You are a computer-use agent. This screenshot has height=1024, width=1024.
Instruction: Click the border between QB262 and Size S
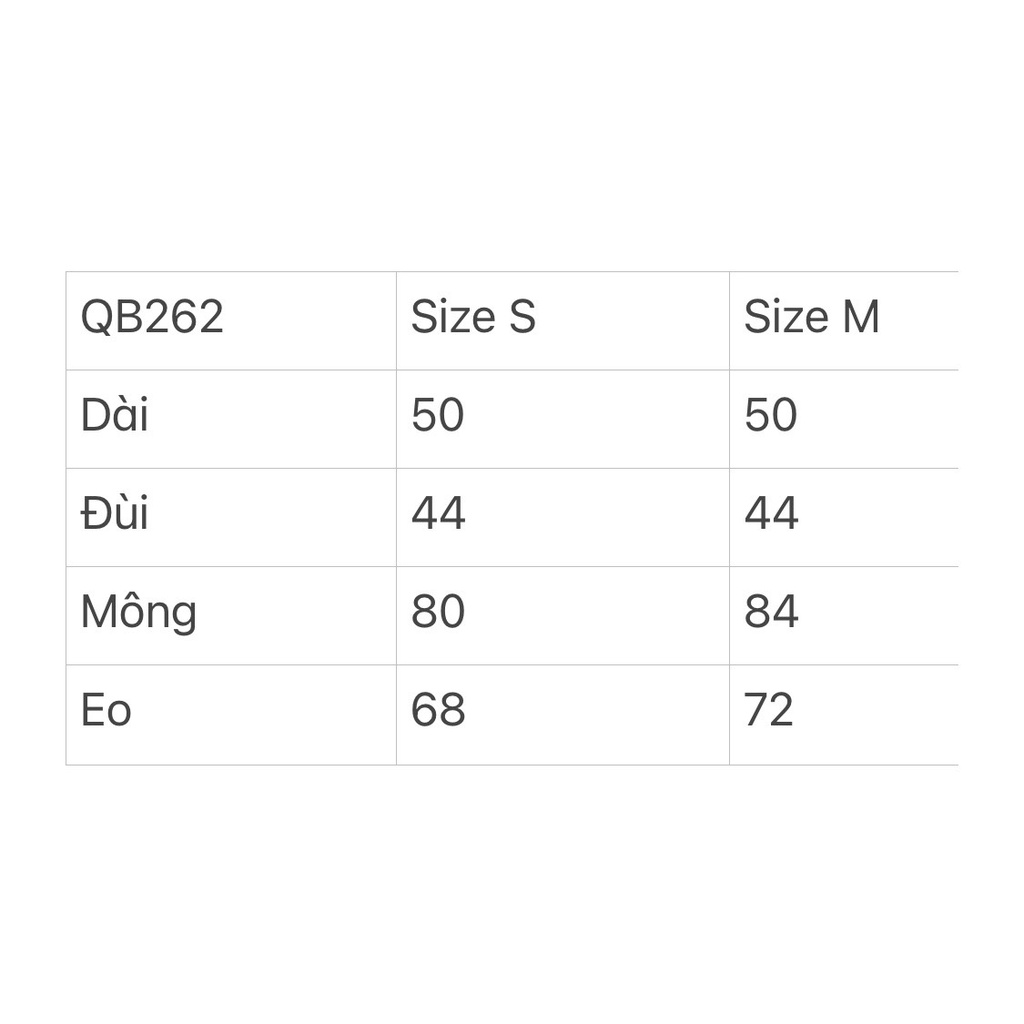[396, 320]
